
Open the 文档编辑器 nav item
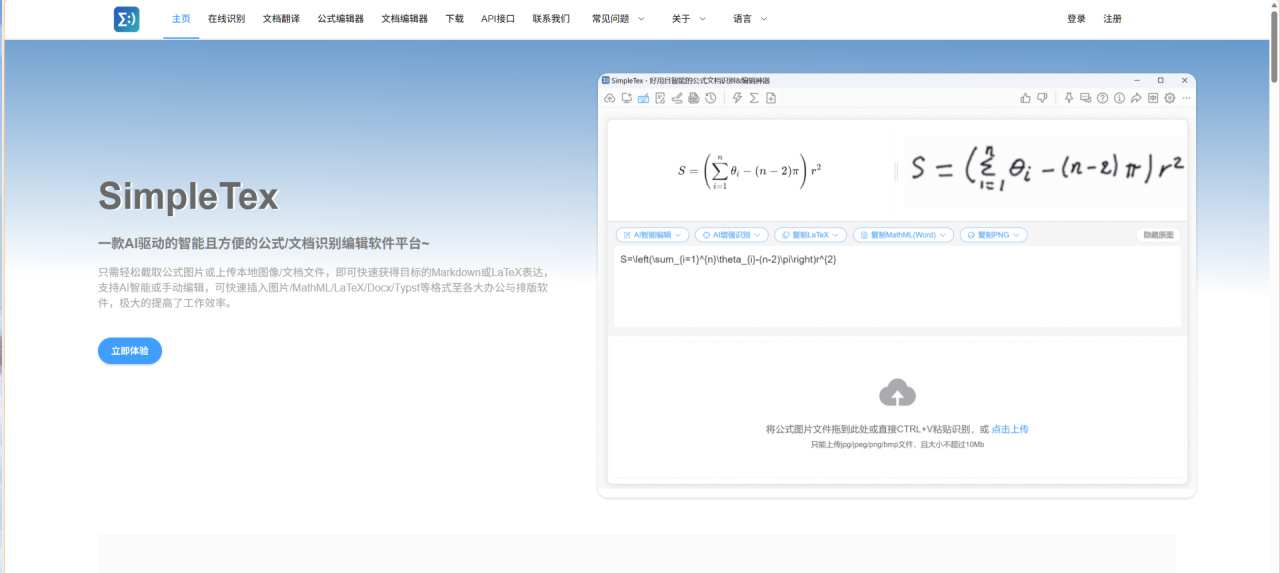404,19
